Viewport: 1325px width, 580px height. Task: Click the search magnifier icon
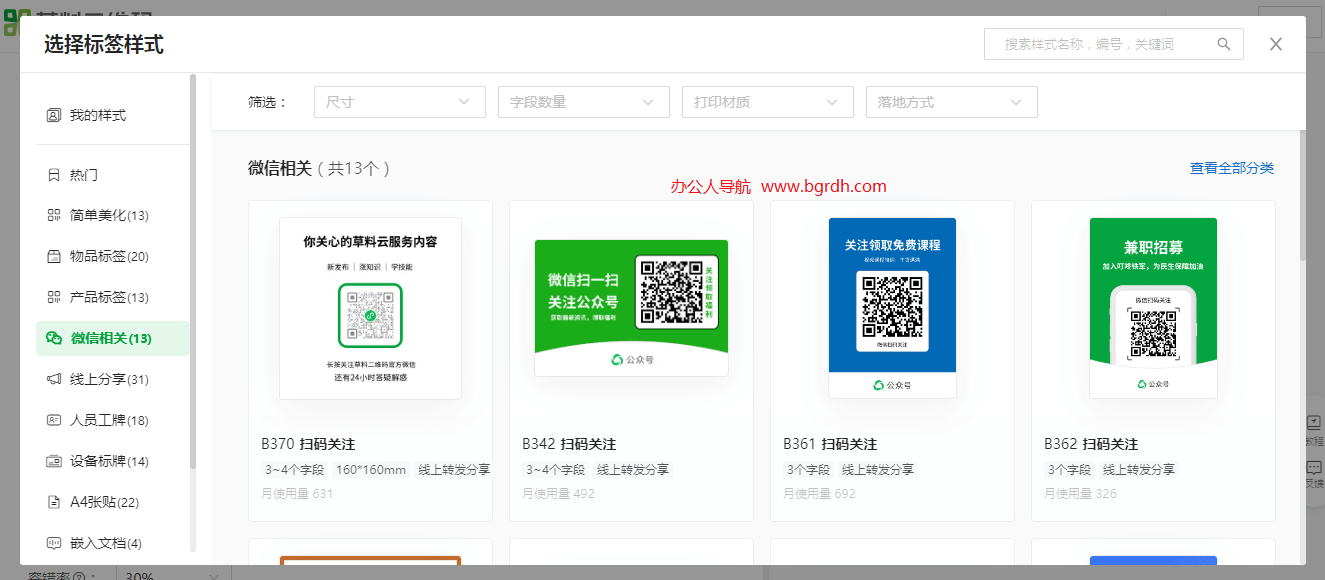1223,44
